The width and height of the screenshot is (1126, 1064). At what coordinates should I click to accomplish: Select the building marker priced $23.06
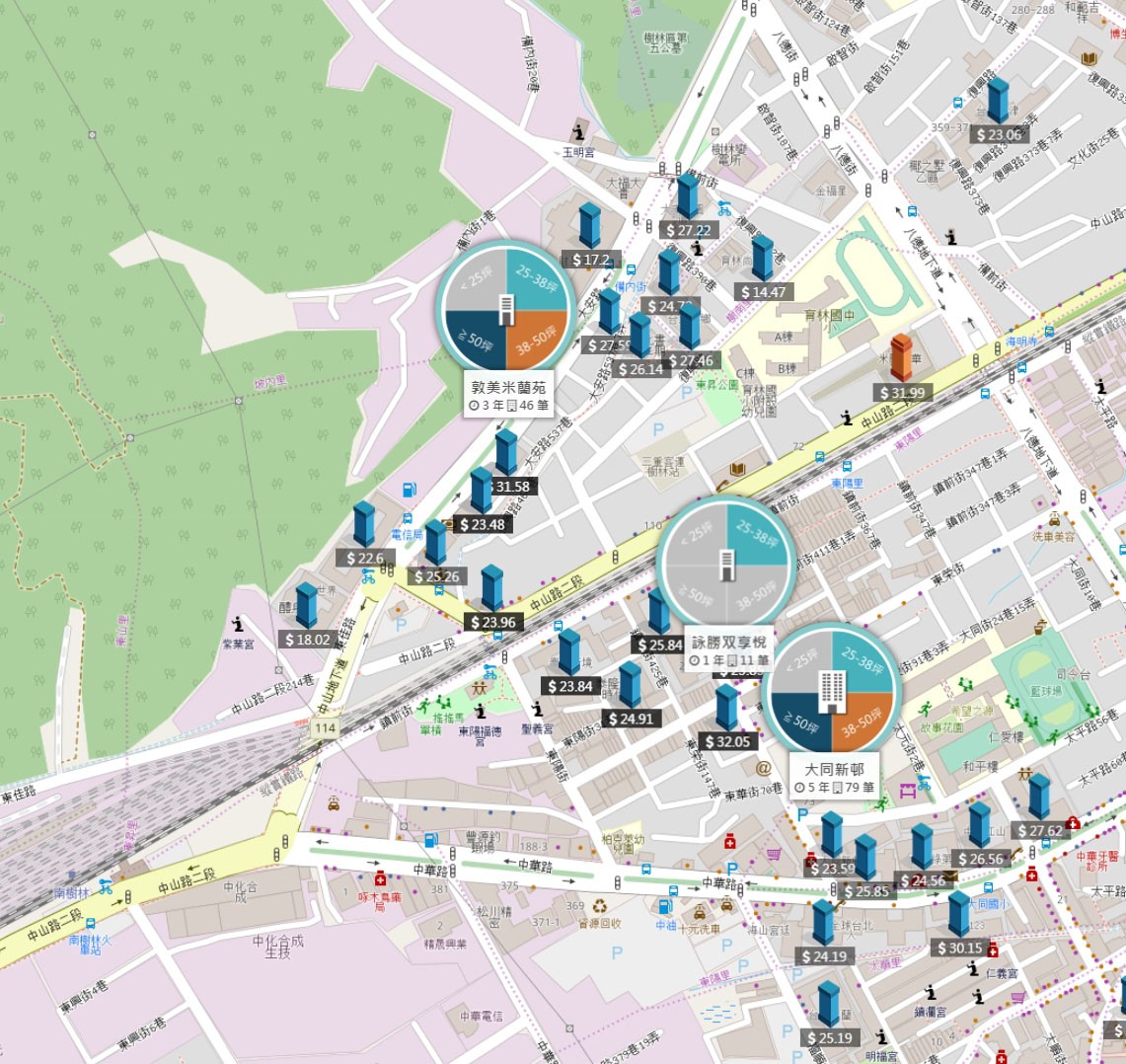(x=998, y=101)
